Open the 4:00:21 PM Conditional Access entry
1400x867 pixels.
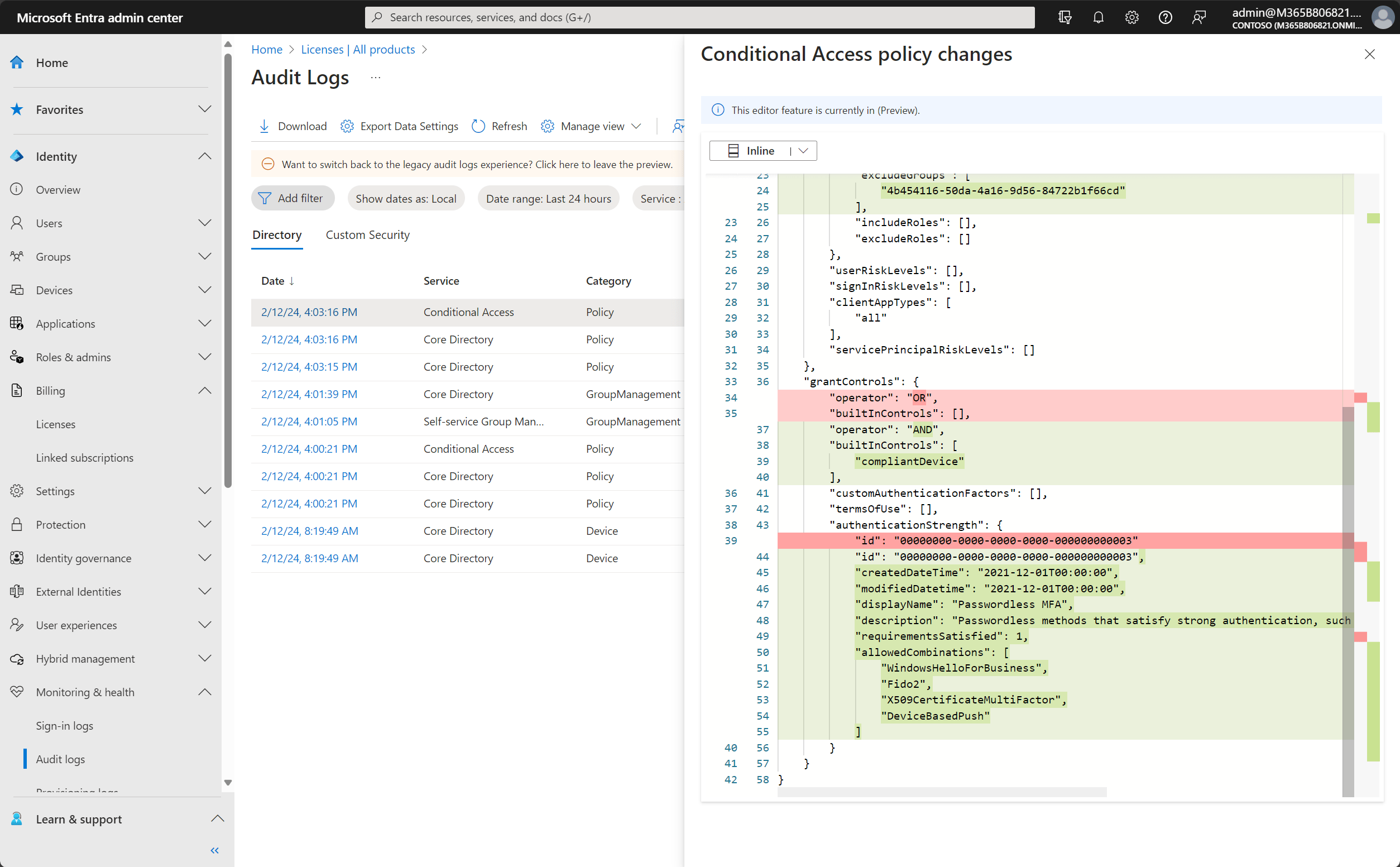[x=309, y=449]
